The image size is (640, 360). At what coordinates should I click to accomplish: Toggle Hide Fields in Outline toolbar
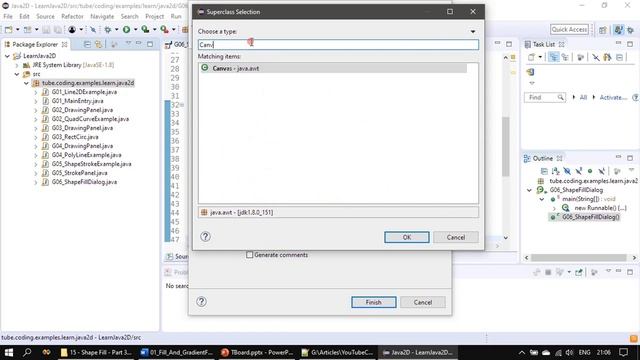pyautogui.click(x=567, y=171)
